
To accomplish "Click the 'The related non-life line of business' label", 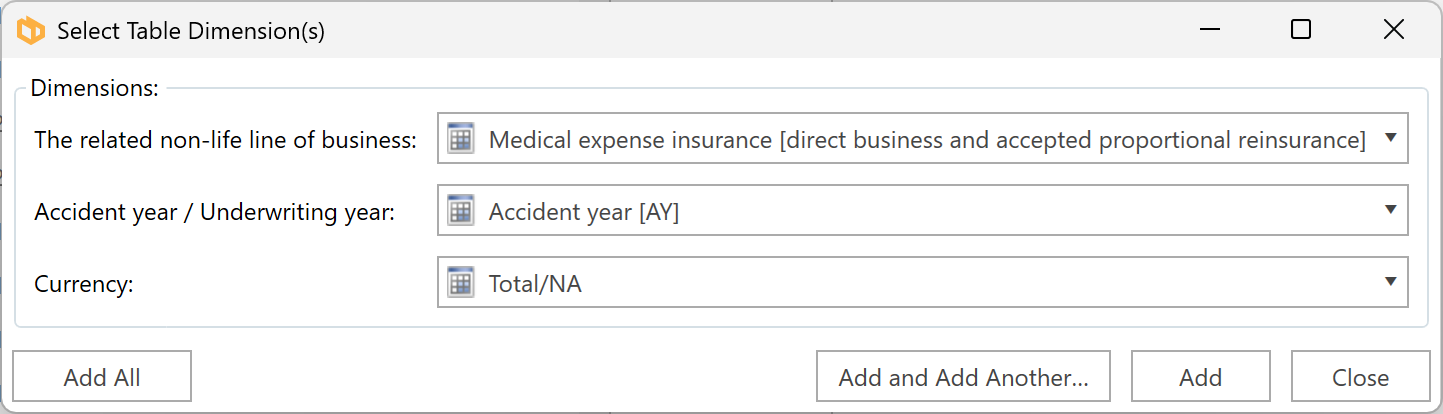I will (225, 140).
